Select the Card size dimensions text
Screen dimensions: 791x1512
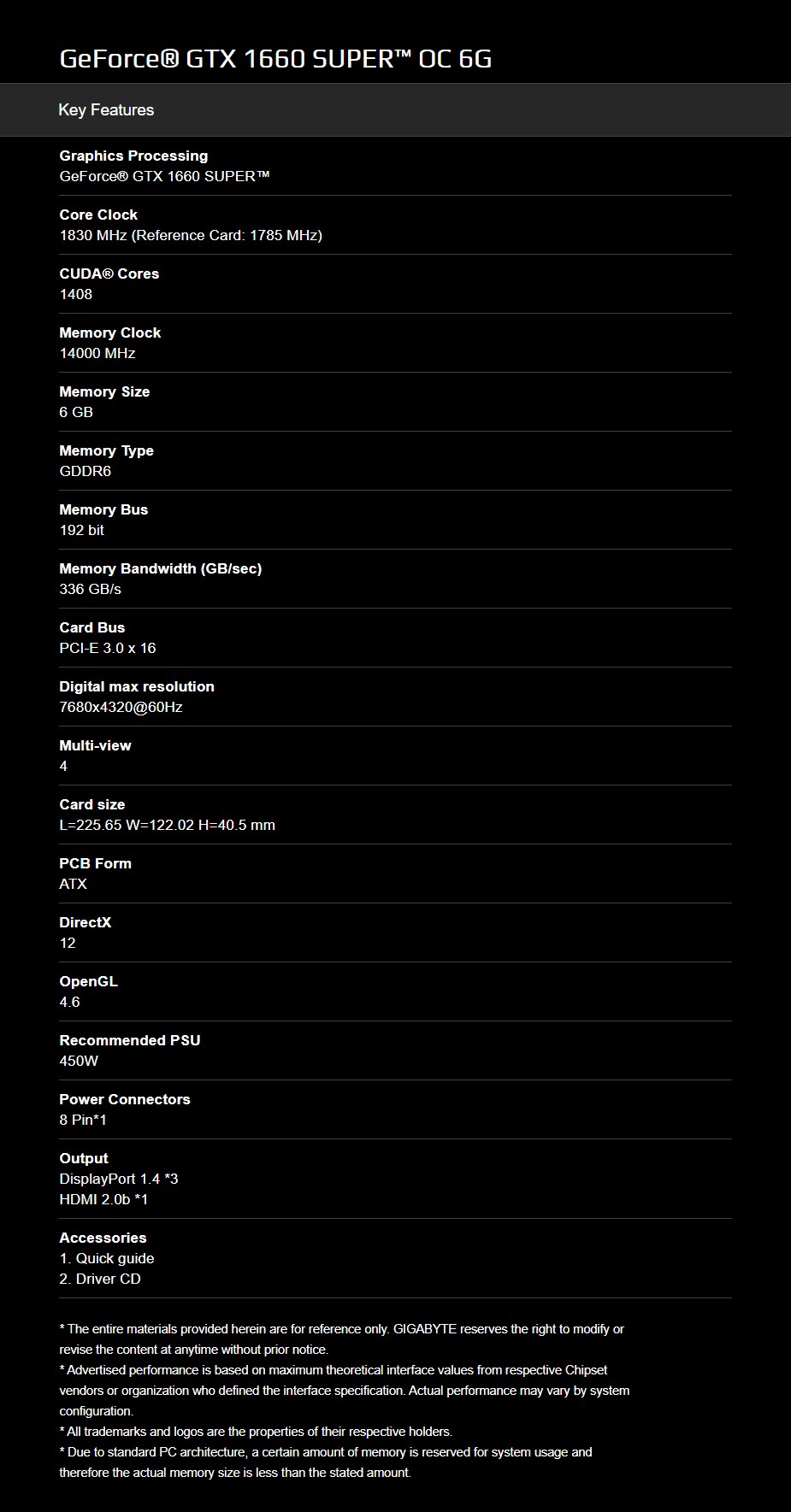[168, 825]
